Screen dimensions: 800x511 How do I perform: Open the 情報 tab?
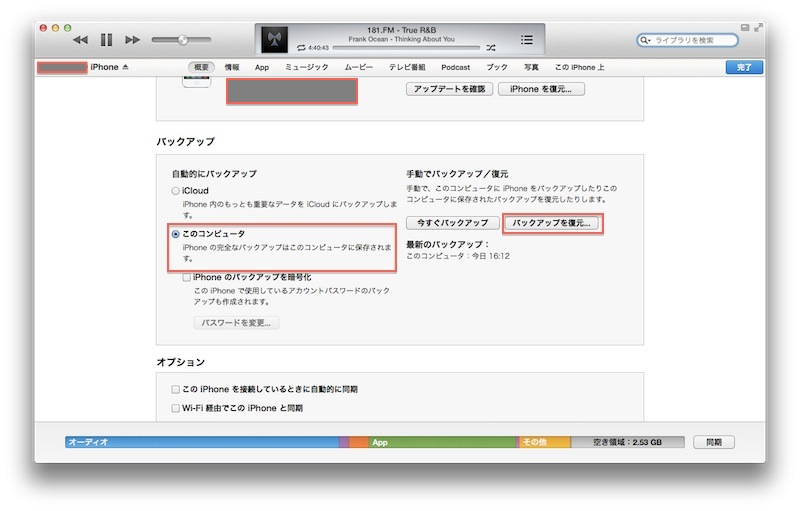click(x=232, y=67)
